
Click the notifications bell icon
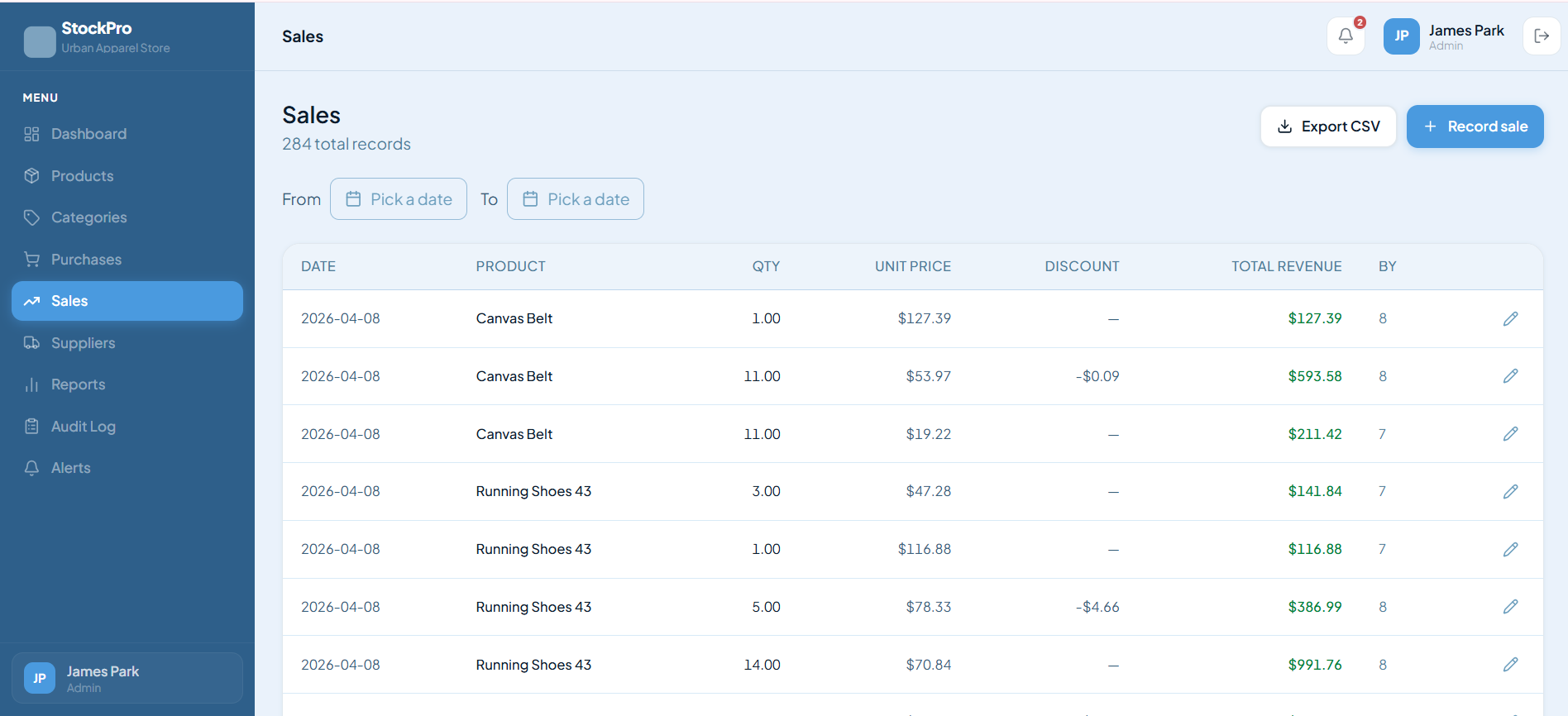(1346, 36)
